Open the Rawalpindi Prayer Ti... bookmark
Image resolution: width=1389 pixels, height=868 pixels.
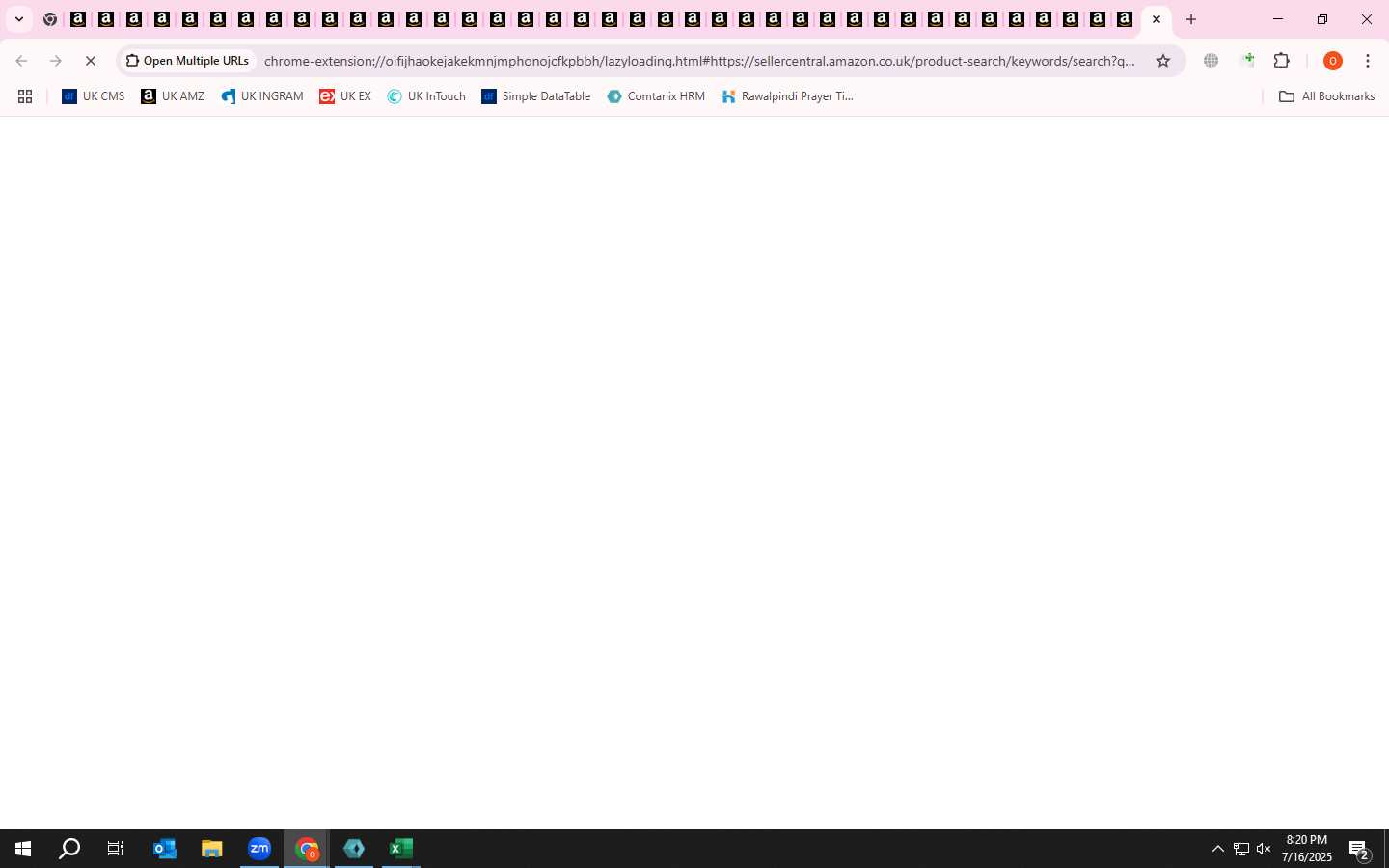[788, 96]
